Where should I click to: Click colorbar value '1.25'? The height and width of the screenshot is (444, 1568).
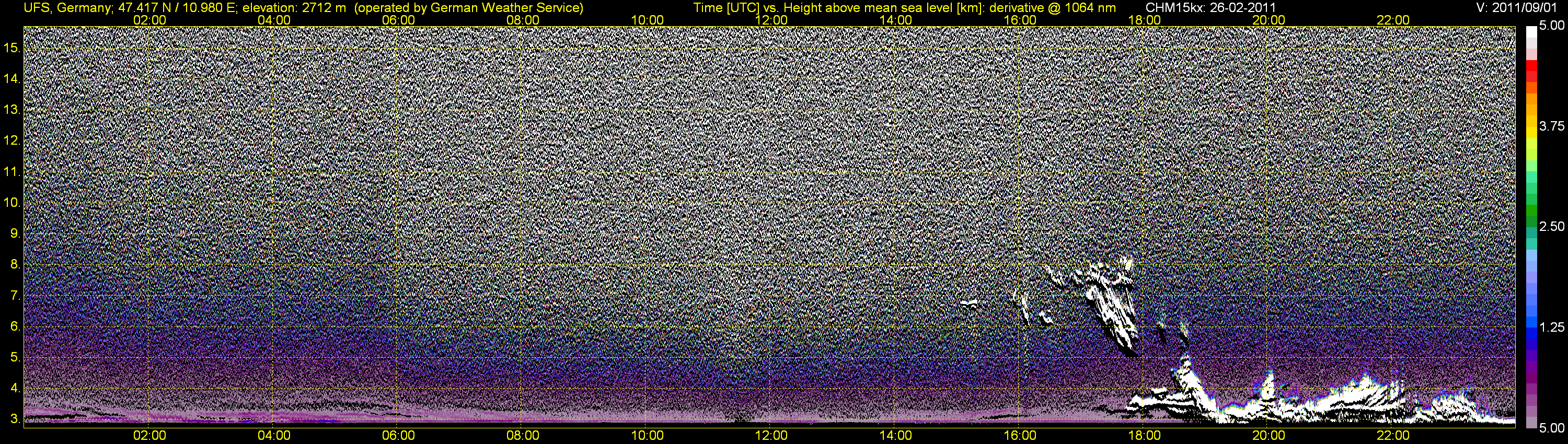(x=1552, y=327)
